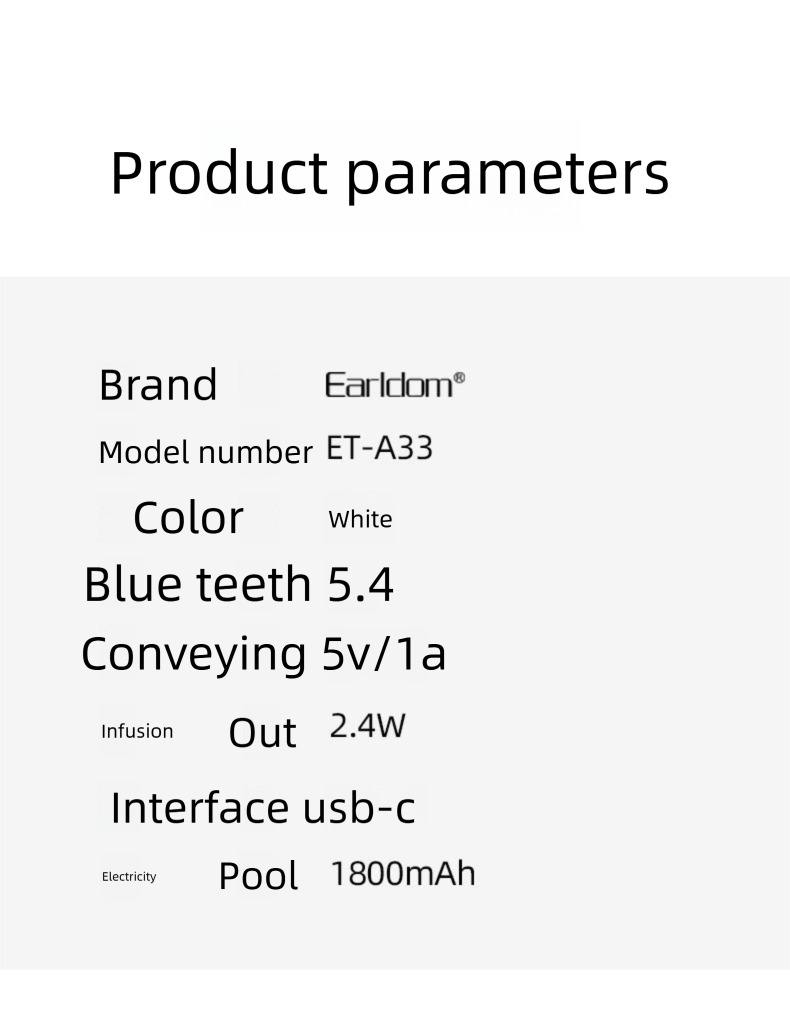The height and width of the screenshot is (1011, 790).
Task: Click the small Infusion label
Action: [137, 731]
